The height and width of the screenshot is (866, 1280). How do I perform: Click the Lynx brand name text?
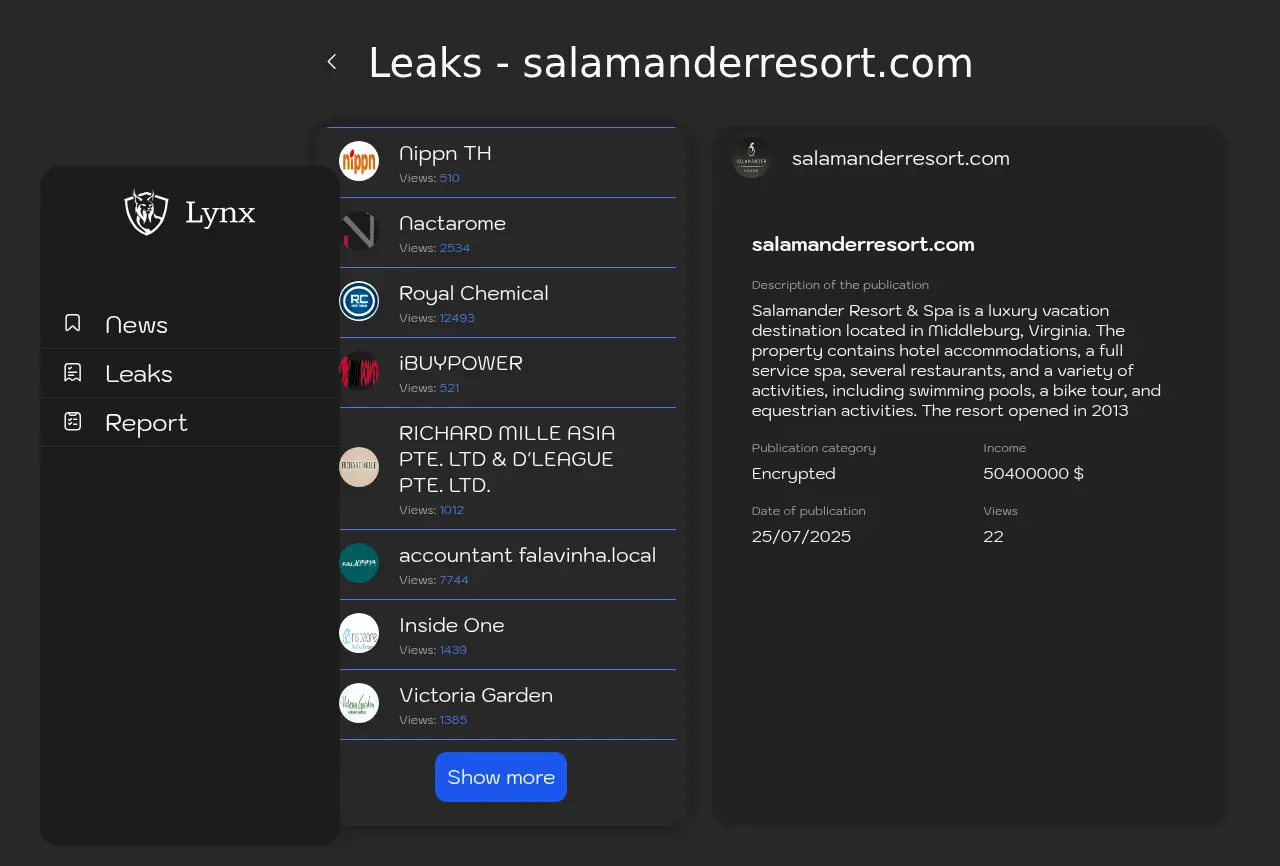coord(220,213)
